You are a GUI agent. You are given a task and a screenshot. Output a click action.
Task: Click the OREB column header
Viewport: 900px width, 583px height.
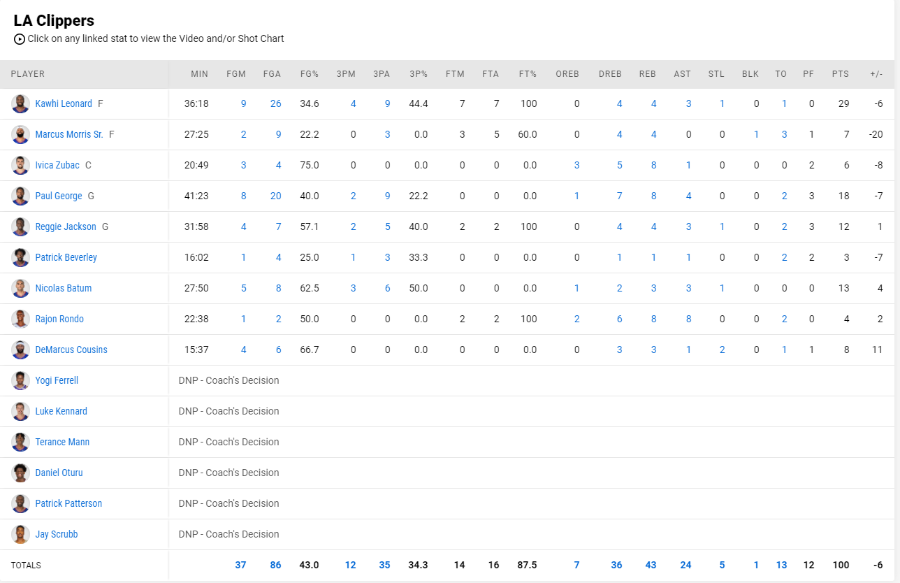pos(567,74)
